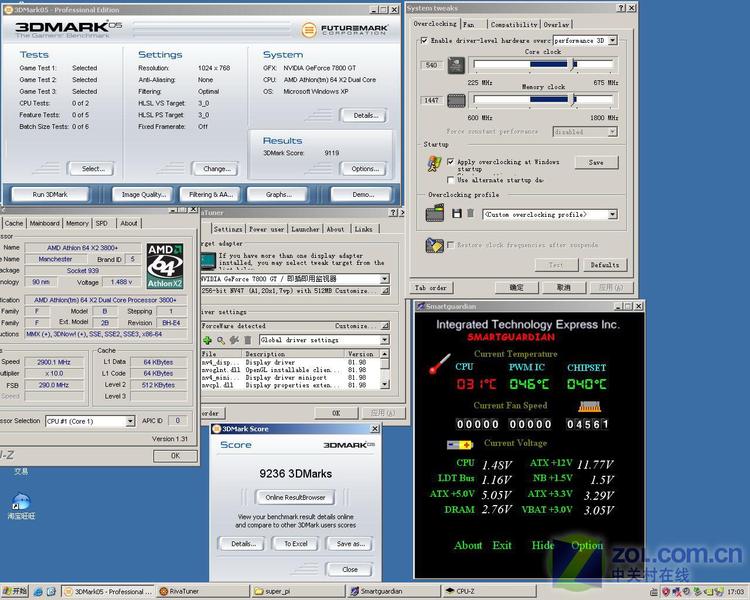Save overclocking profile with floppy disk icon
750x600 pixels.
coord(457,214)
